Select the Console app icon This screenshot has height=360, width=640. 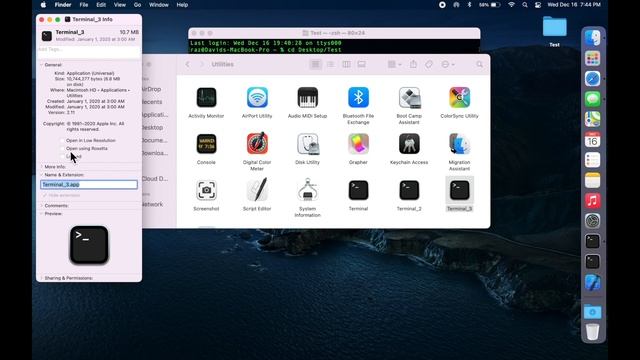click(206, 144)
